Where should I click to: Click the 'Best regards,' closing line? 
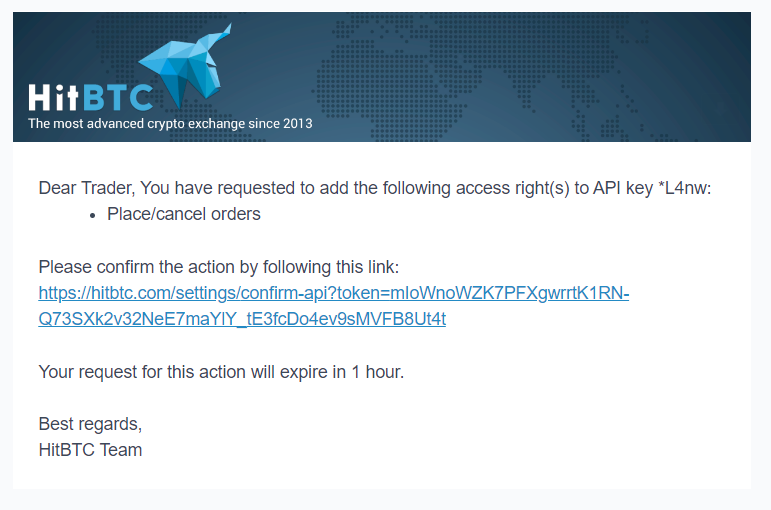point(90,424)
